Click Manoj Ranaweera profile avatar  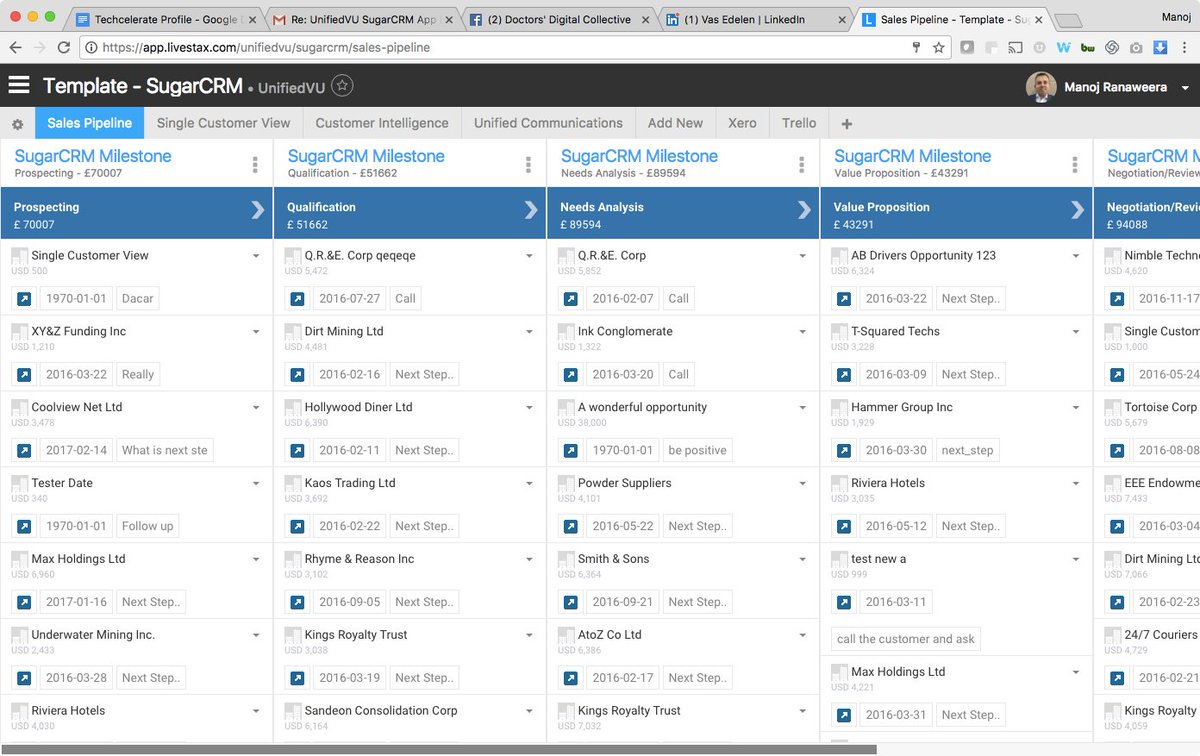click(1041, 87)
